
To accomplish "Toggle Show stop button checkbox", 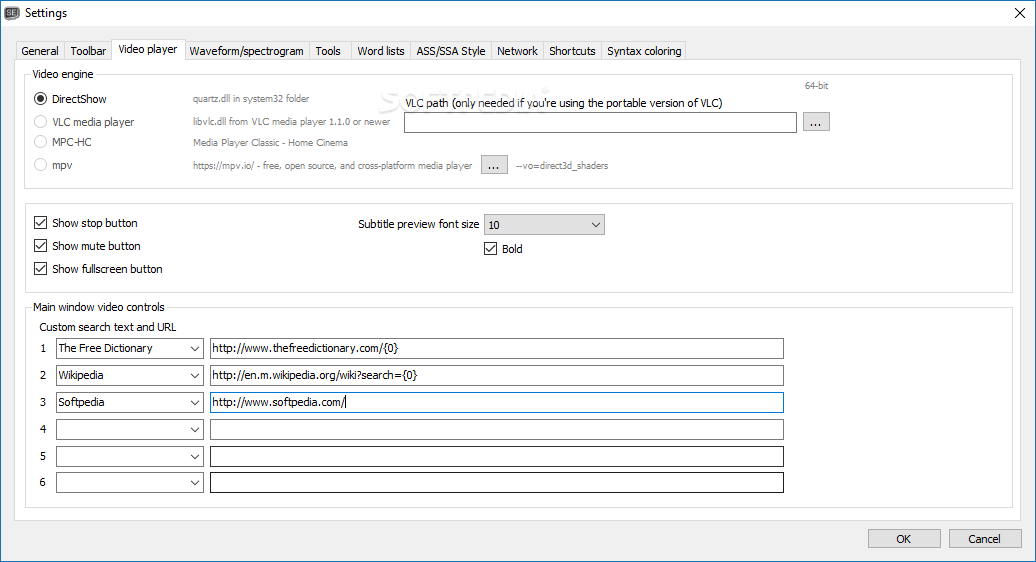I will pos(41,223).
